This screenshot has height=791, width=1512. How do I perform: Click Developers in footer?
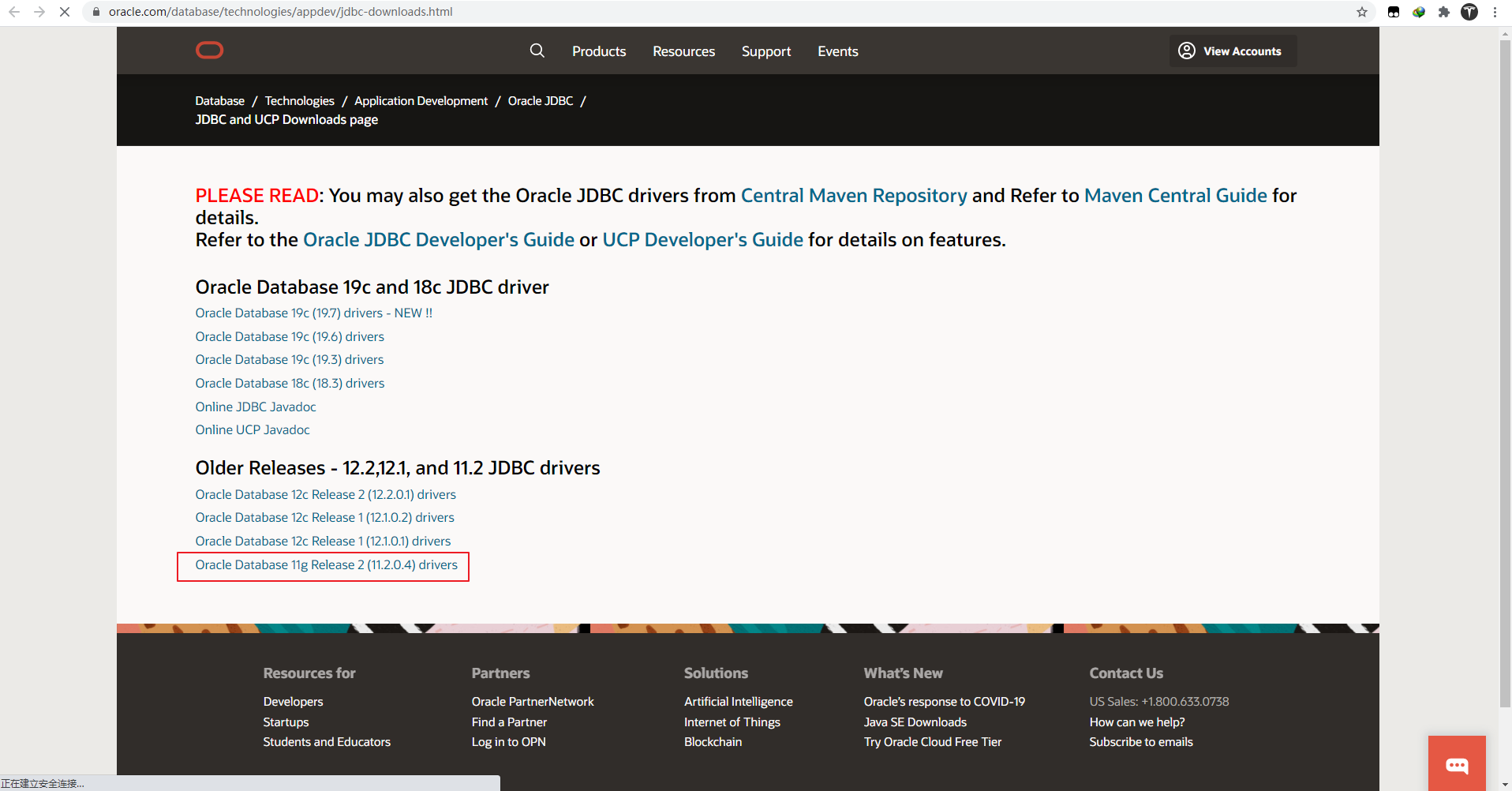tap(294, 702)
